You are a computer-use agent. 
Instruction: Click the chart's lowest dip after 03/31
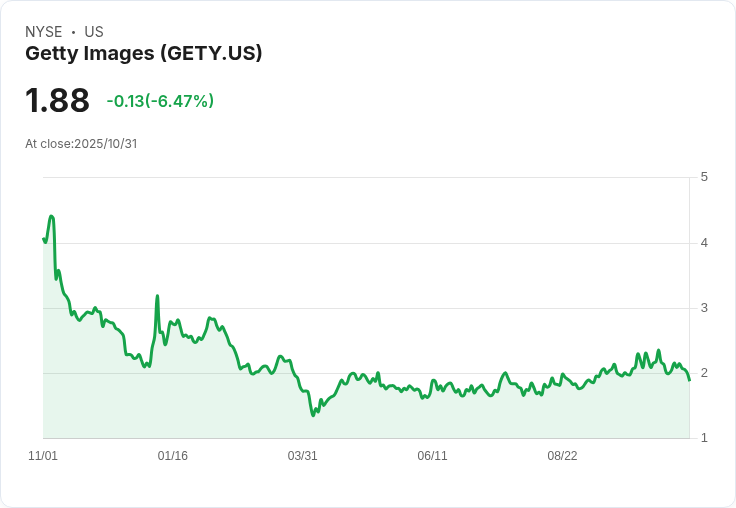click(x=313, y=415)
